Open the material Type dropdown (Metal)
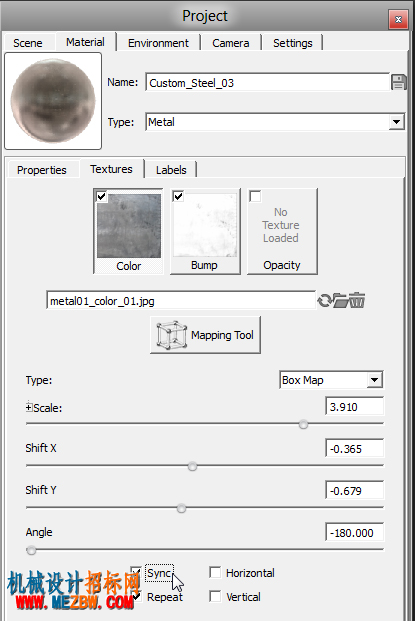The width and height of the screenshot is (415, 621). coord(396,122)
